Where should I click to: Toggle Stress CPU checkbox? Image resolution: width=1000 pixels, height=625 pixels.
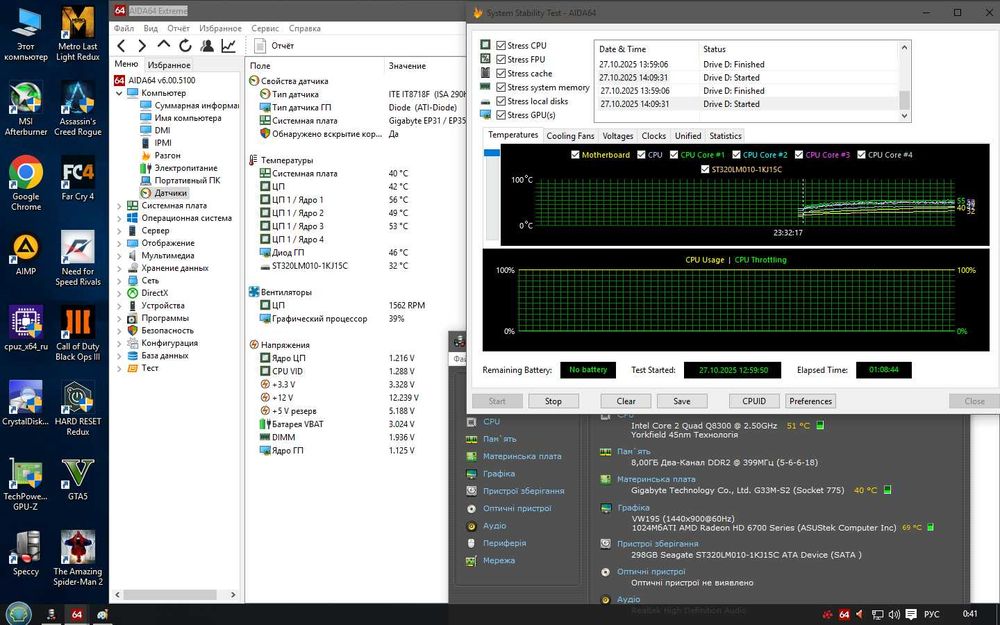click(x=501, y=45)
